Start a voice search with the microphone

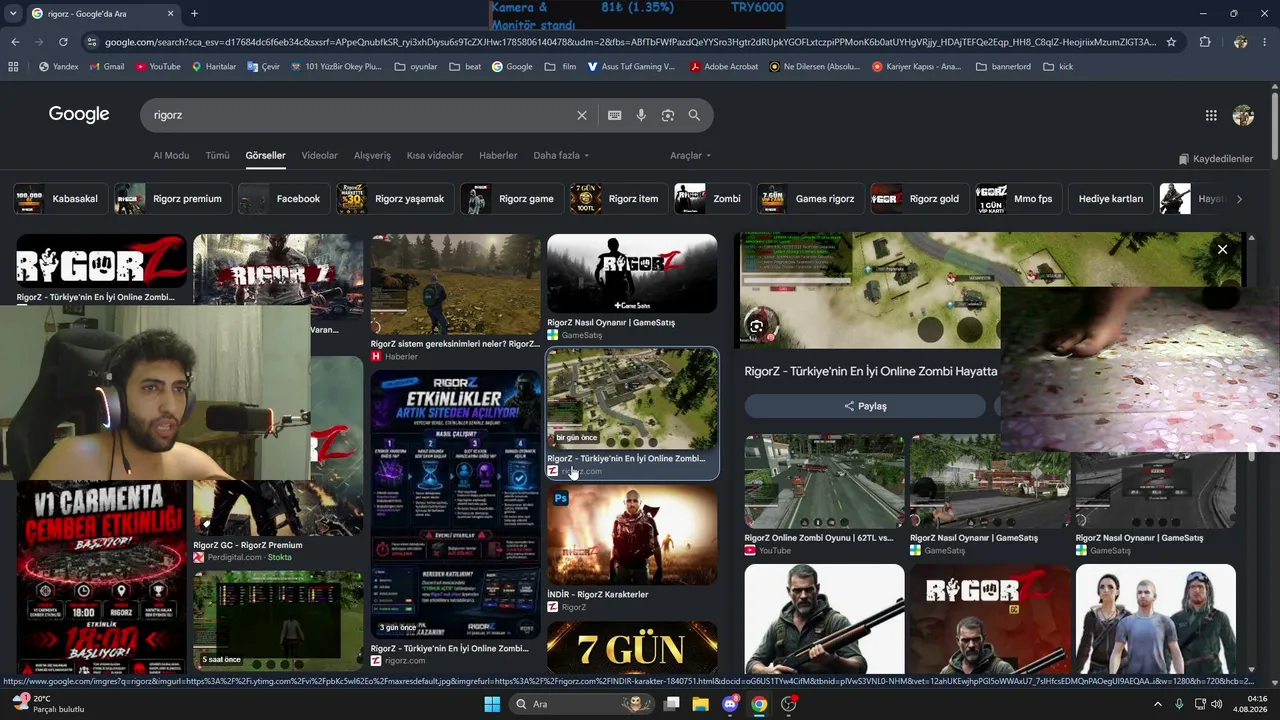[x=641, y=115]
